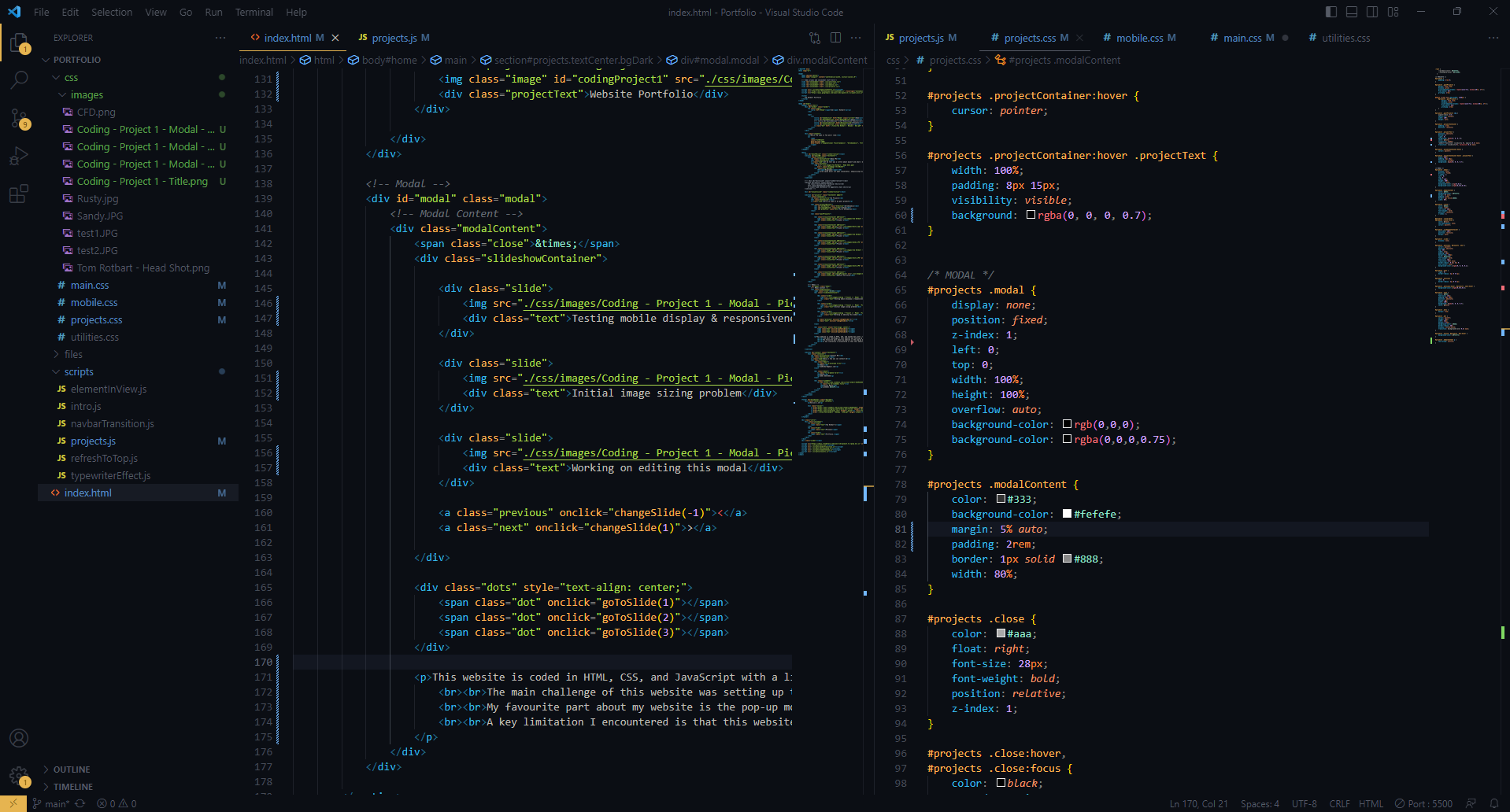Click the #fefefe color swatch
Image resolution: width=1510 pixels, height=812 pixels.
coord(1067,514)
